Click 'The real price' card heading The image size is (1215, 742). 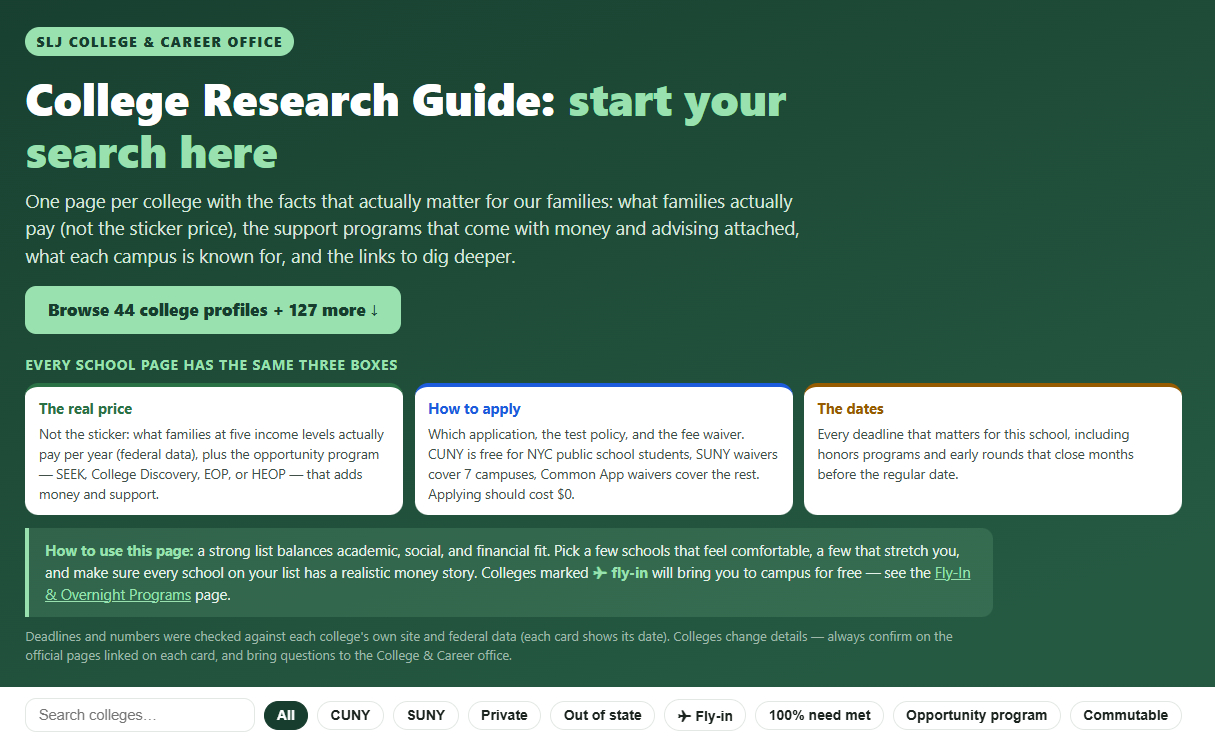click(x=85, y=409)
